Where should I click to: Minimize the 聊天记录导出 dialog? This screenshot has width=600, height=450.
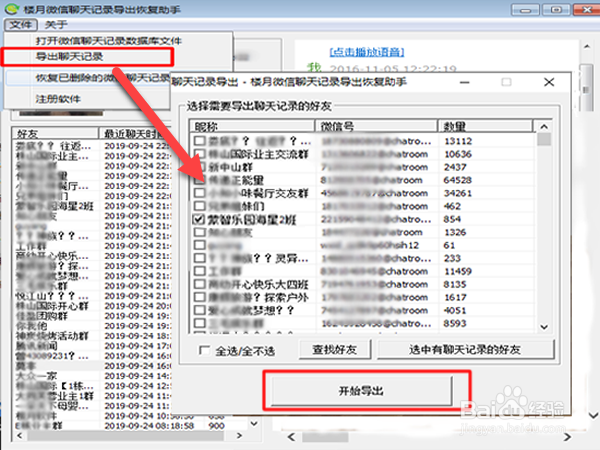465,82
